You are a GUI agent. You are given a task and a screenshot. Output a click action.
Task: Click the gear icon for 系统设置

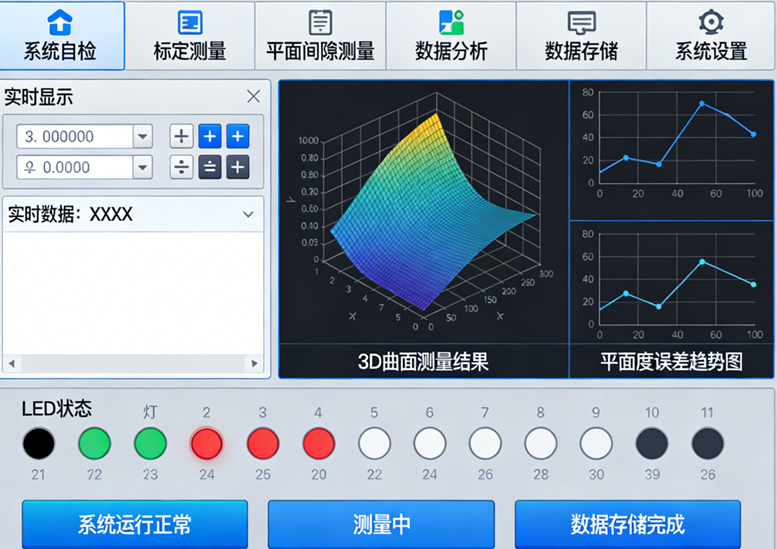711,22
